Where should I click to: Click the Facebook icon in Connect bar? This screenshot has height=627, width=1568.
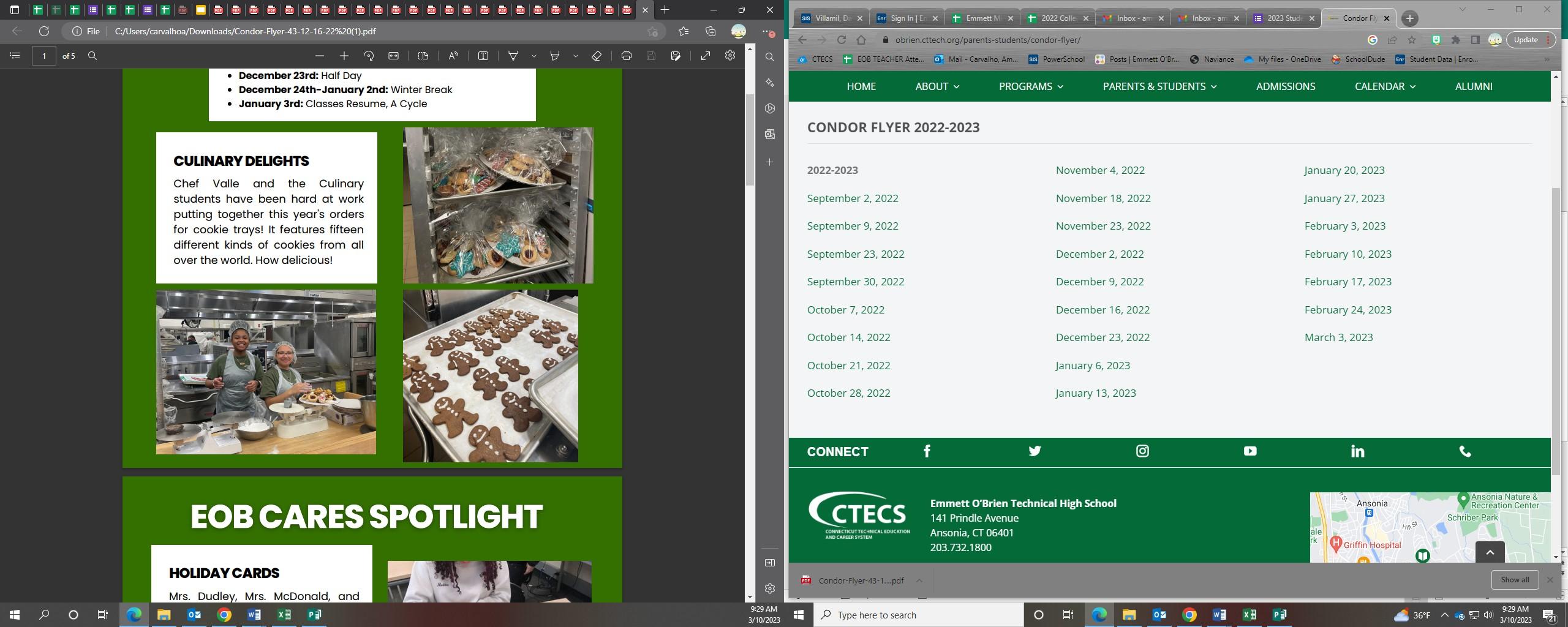tap(927, 451)
